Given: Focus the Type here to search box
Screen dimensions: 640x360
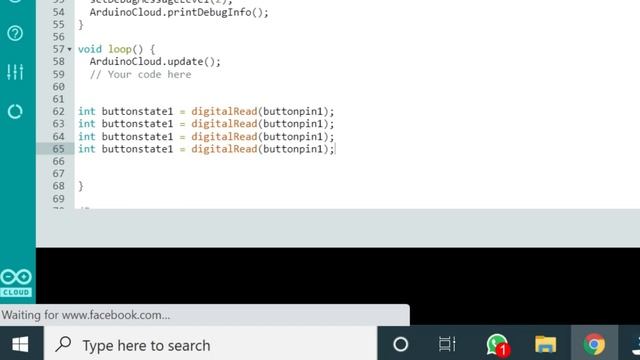Looking at the screenshot, I should pos(210,345).
